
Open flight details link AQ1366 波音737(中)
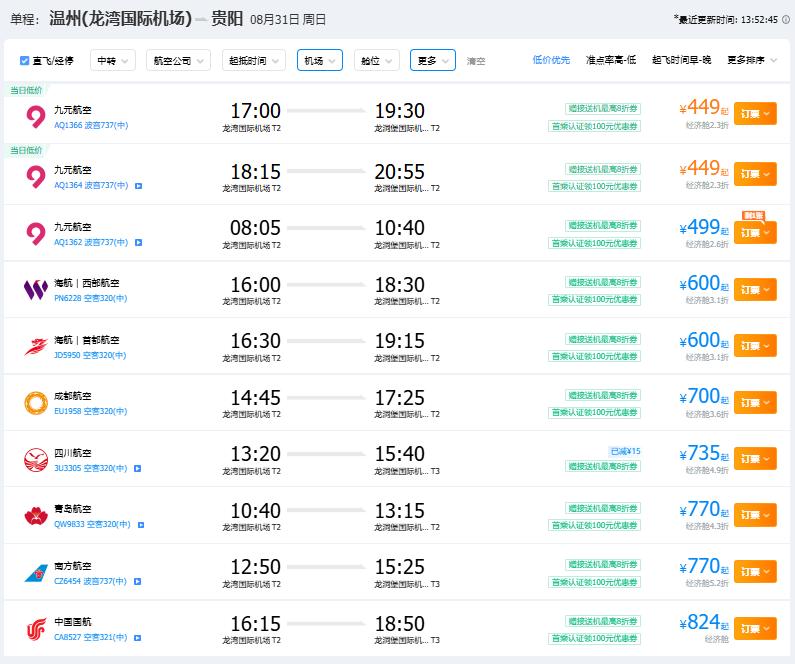91,125
